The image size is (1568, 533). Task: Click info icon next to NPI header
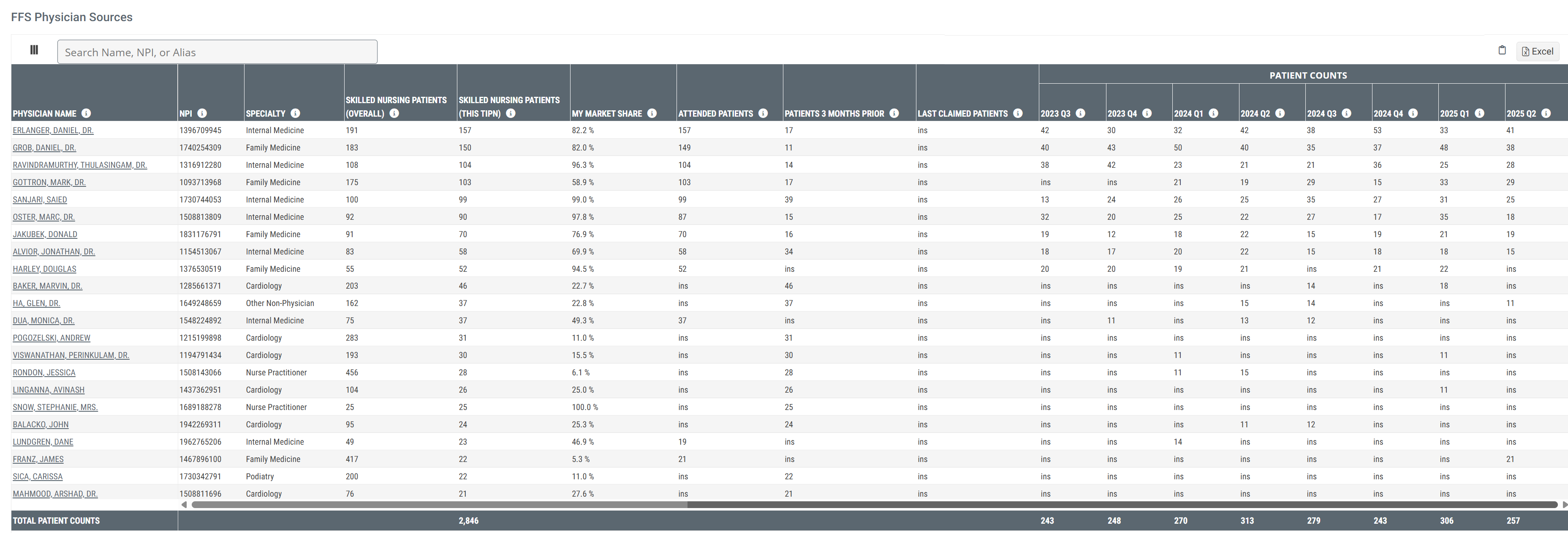(202, 113)
